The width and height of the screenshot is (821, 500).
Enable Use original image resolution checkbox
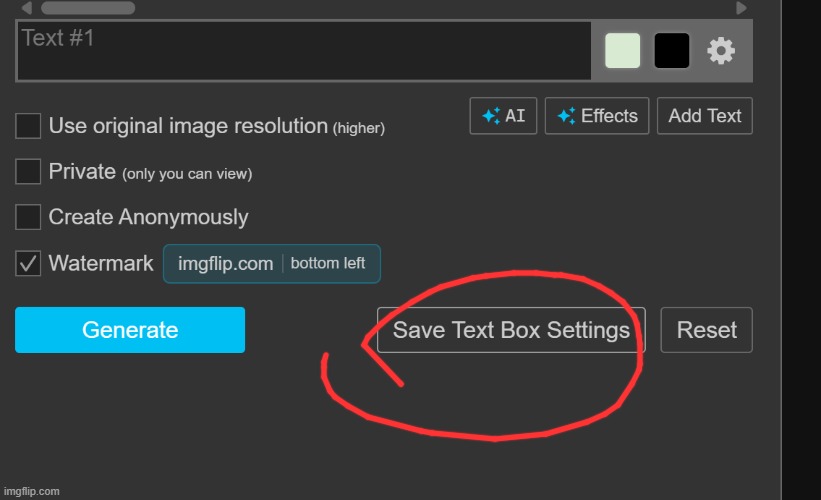(x=28, y=126)
